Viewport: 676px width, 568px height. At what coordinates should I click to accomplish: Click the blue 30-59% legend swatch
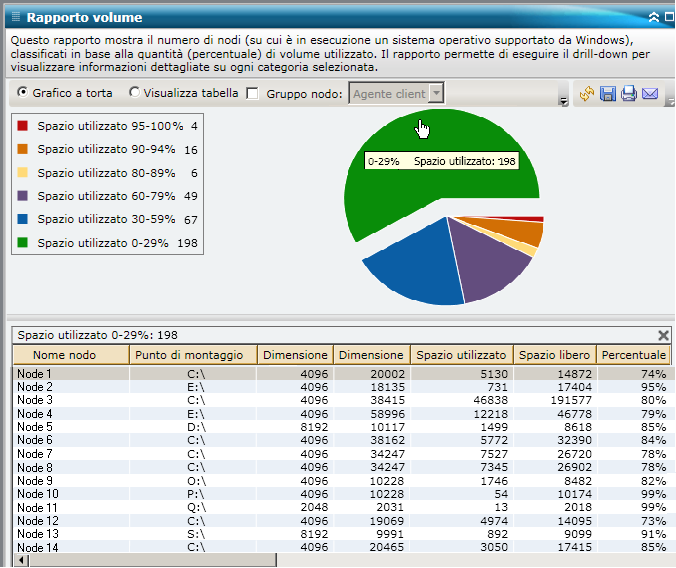tap(22, 219)
